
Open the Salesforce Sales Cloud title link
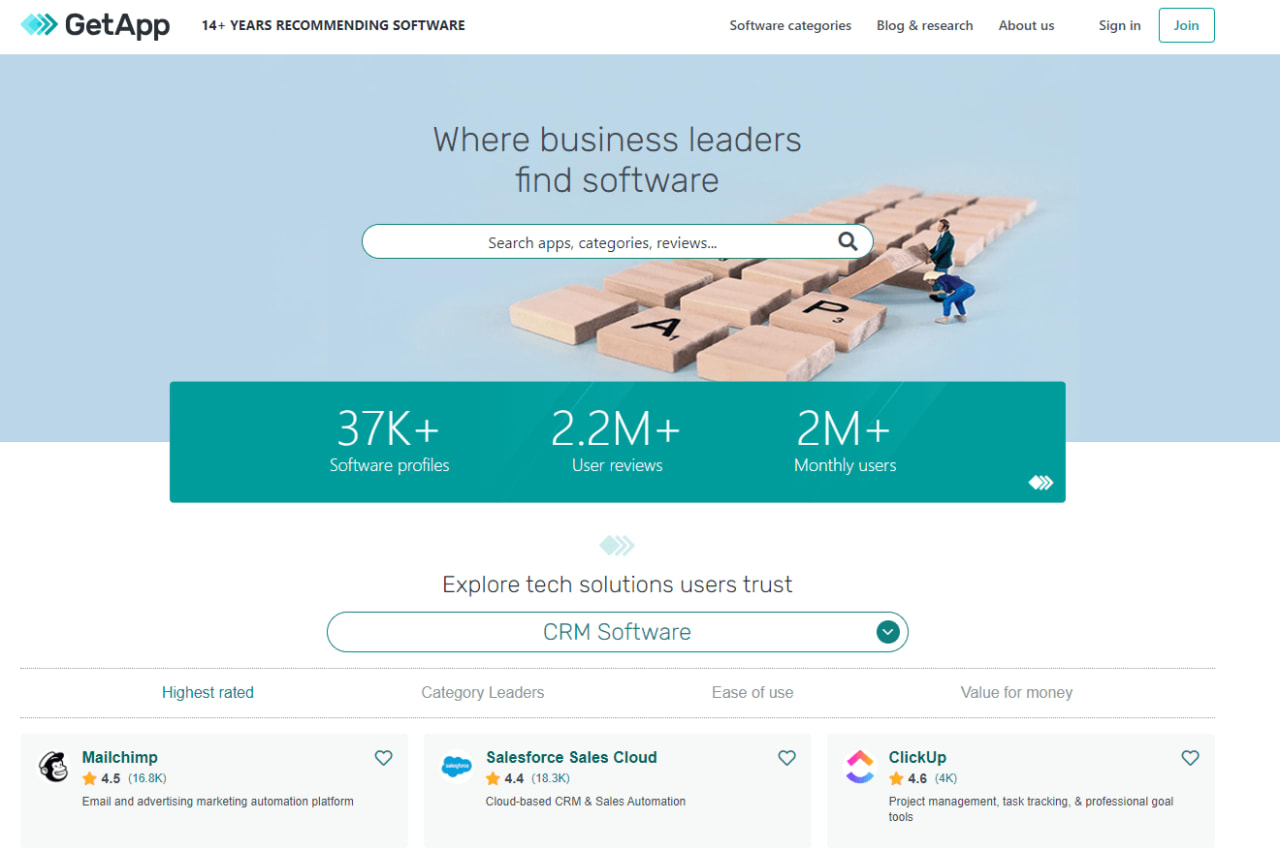571,757
